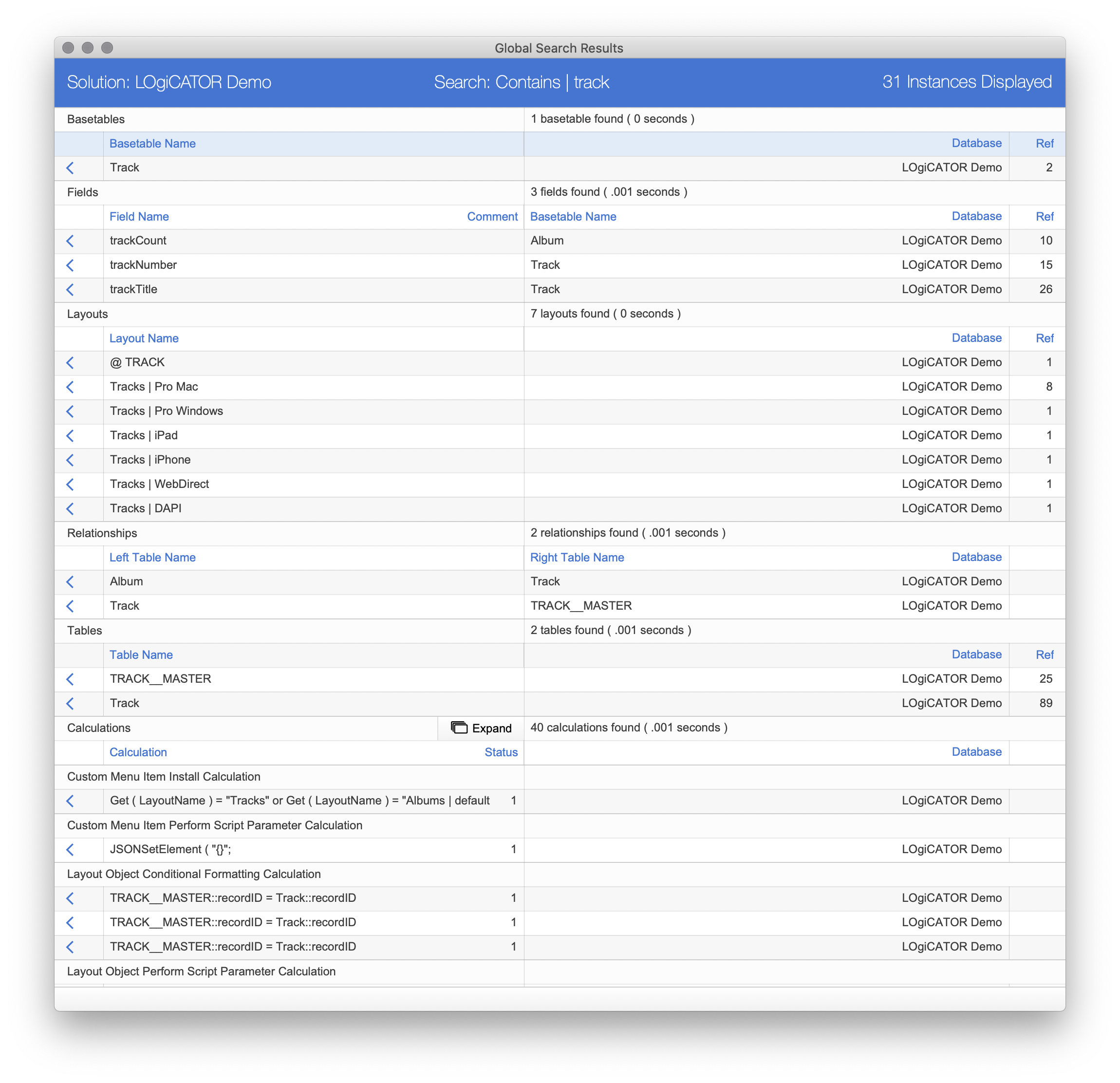Expand the Track to TRACK__MASTER relationship

pos(70,606)
